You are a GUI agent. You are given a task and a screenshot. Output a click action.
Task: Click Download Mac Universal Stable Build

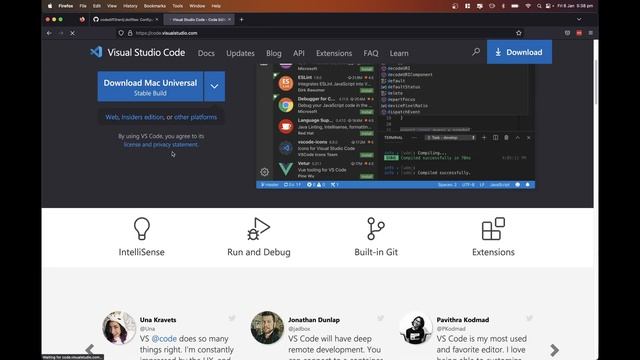(x=150, y=87)
